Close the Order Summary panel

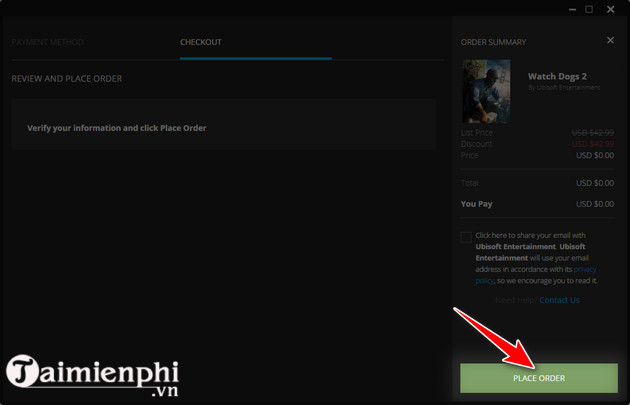tap(610, 41)
